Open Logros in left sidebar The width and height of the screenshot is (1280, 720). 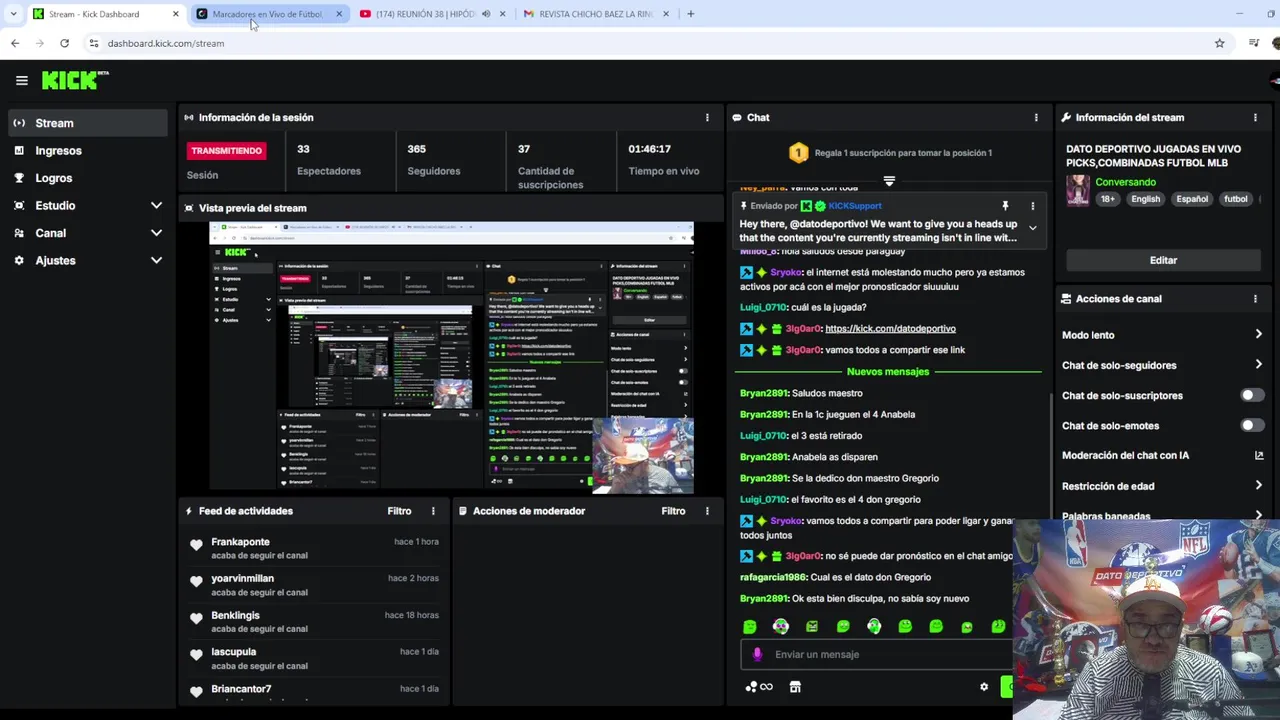click(x=86, y=178)
